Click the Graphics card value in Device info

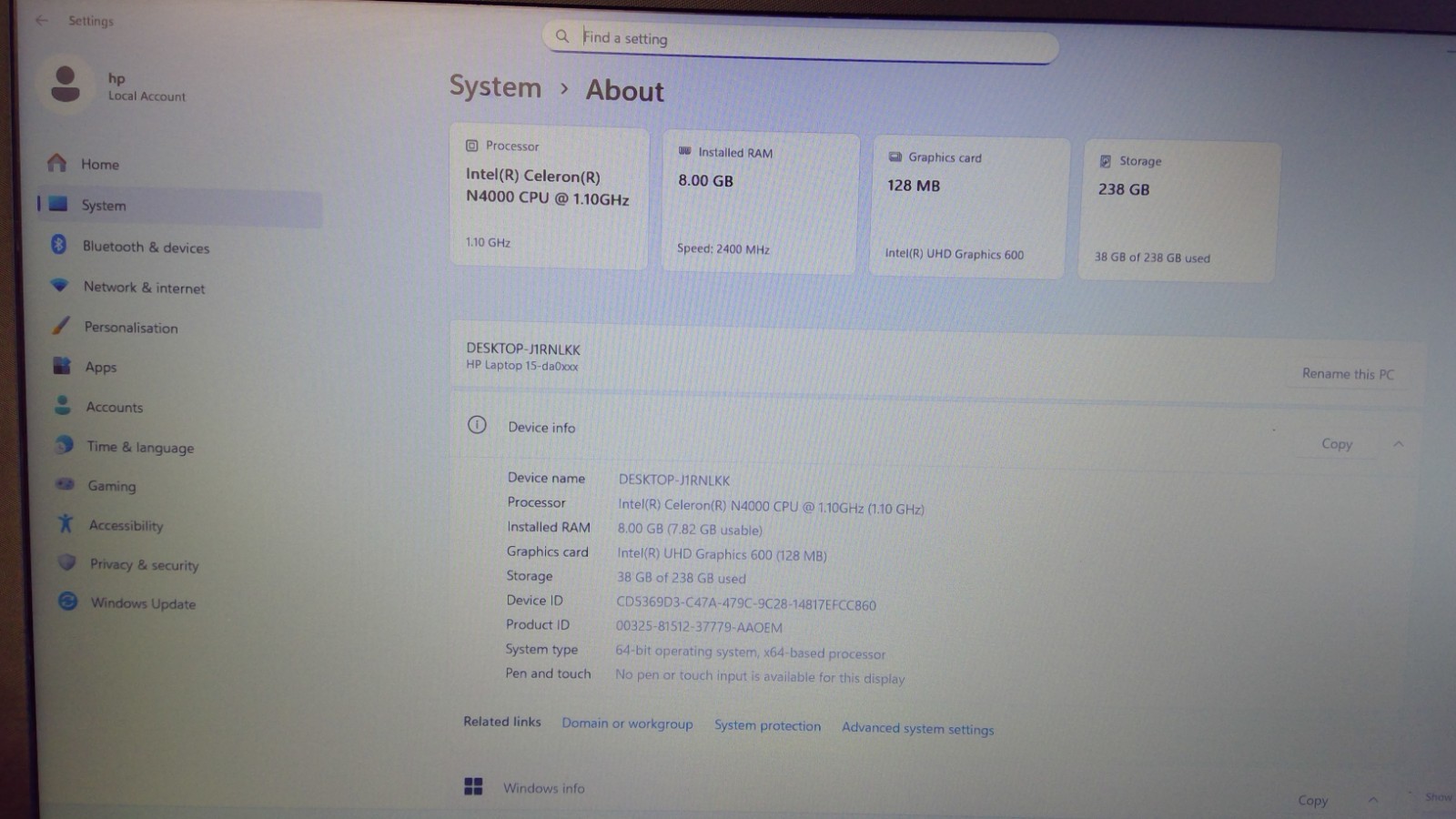[722, 553]
